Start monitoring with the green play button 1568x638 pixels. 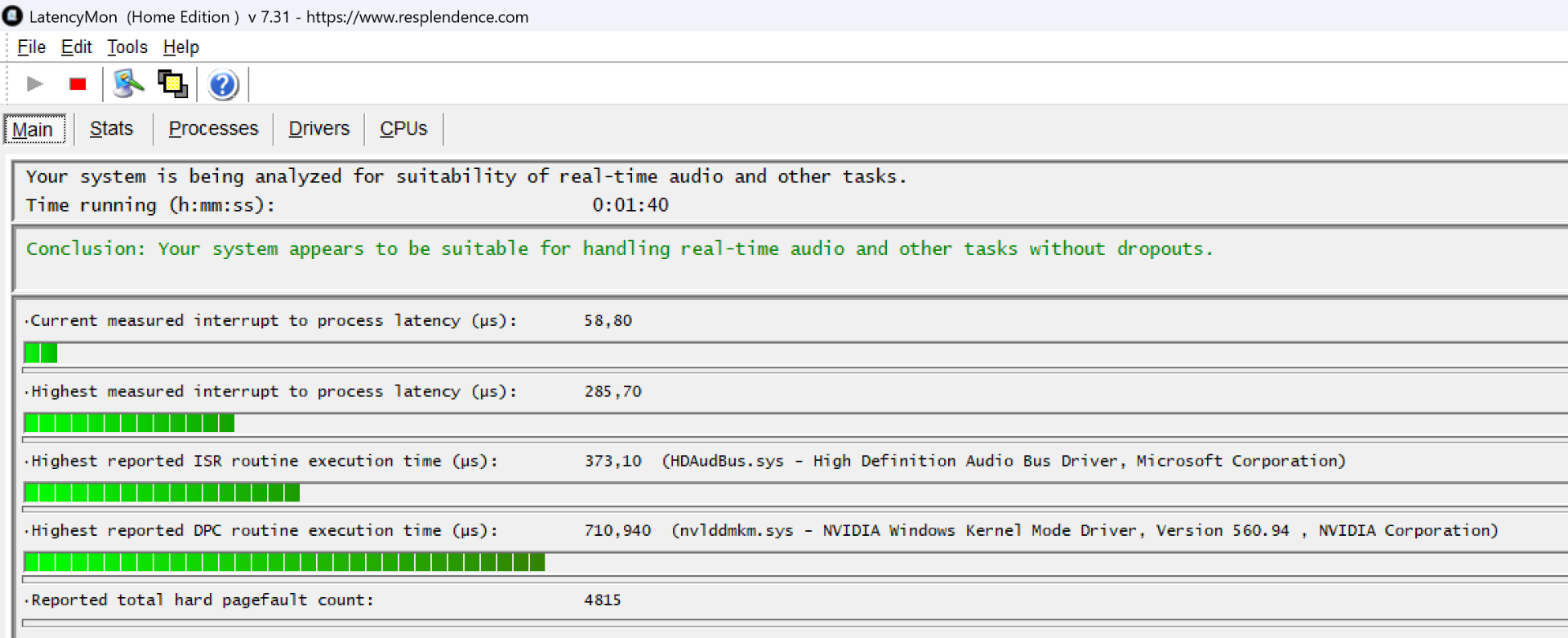coord(34,84)
